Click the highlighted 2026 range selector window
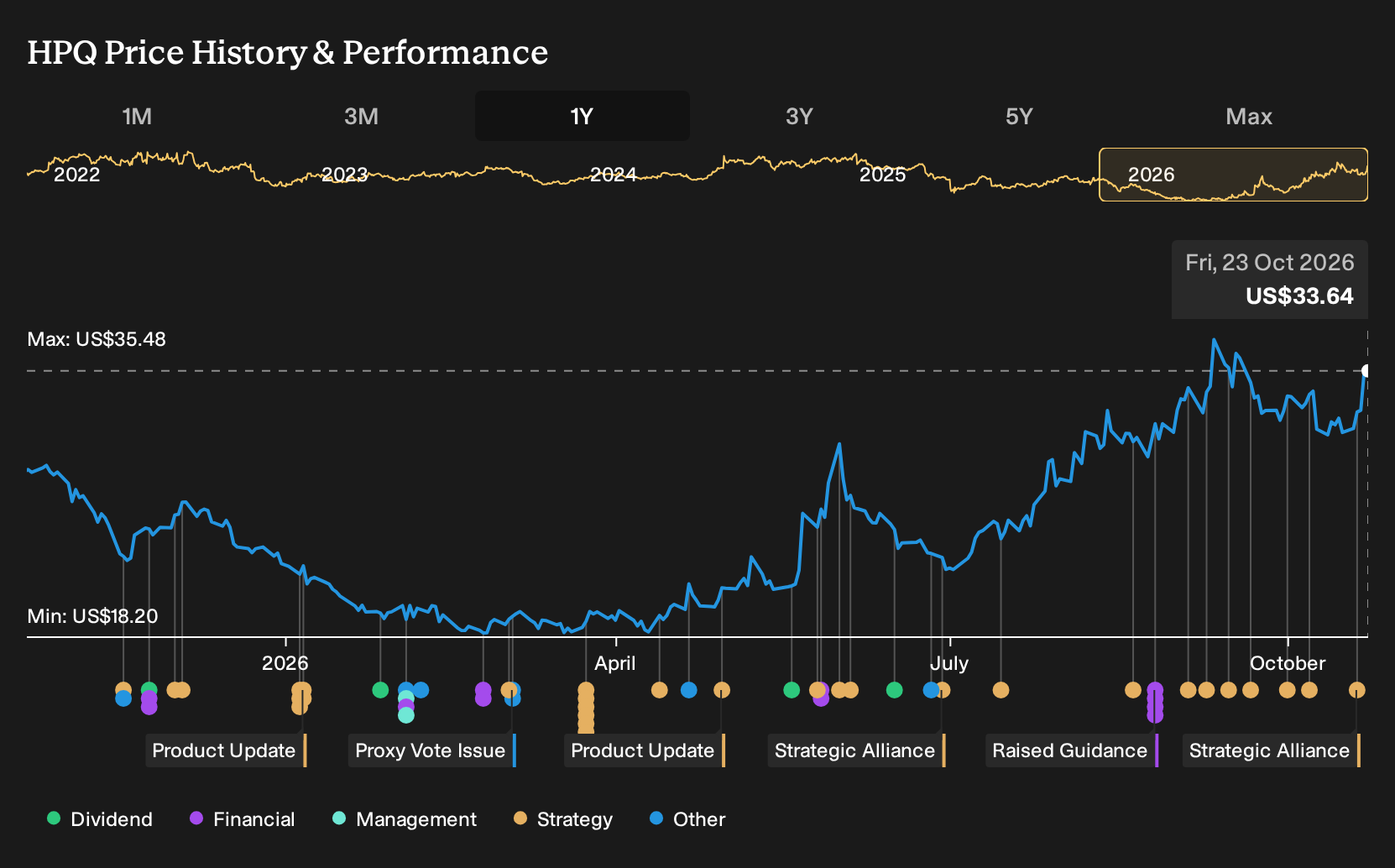This screenshot has height=868, width=1395. (1234, 175)
